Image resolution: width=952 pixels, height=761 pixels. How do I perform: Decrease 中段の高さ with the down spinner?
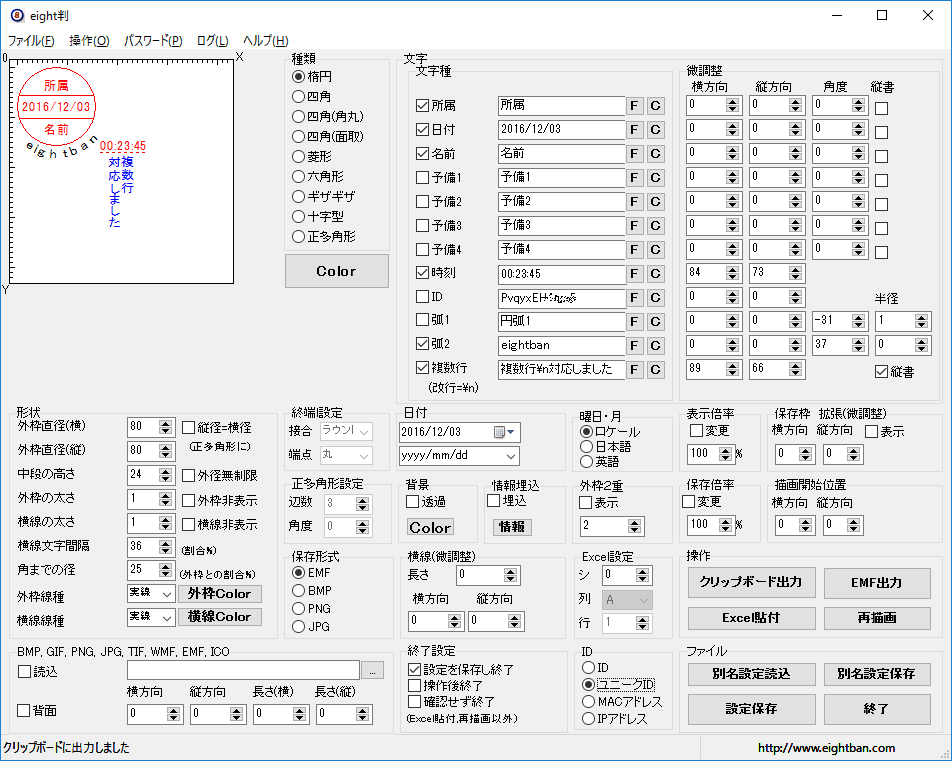point(165,479)
